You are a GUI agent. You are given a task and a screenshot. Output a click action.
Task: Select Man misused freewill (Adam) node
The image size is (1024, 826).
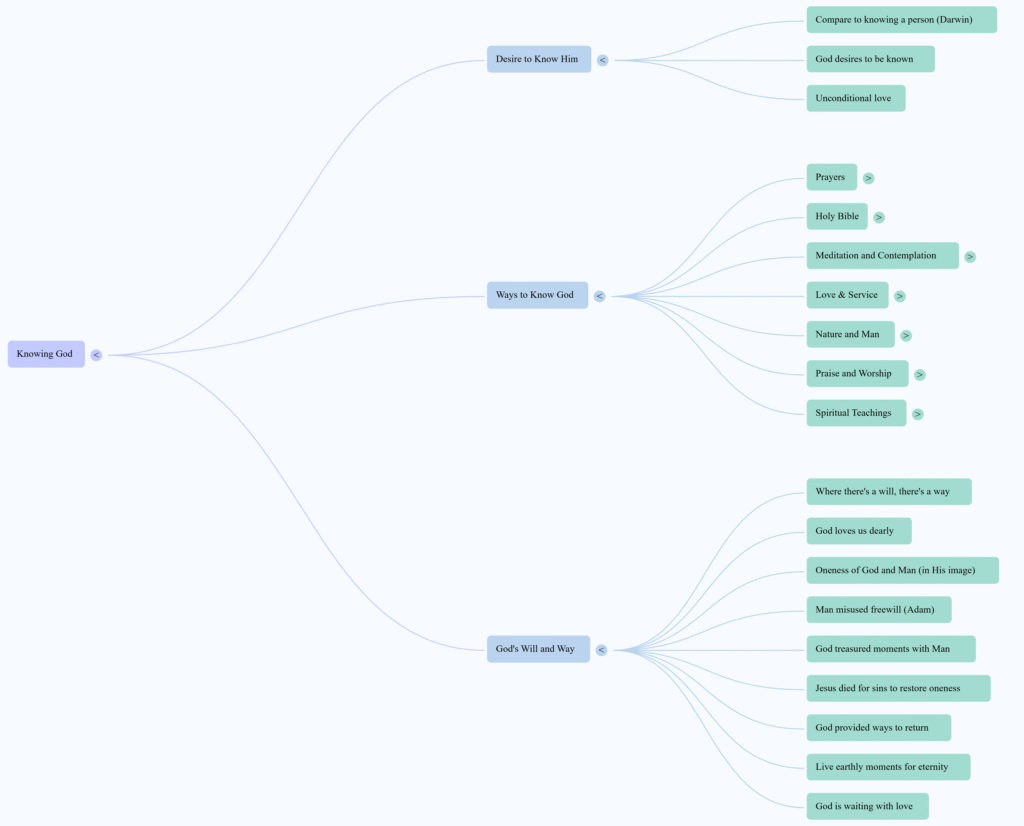click(x=878, y=610)
